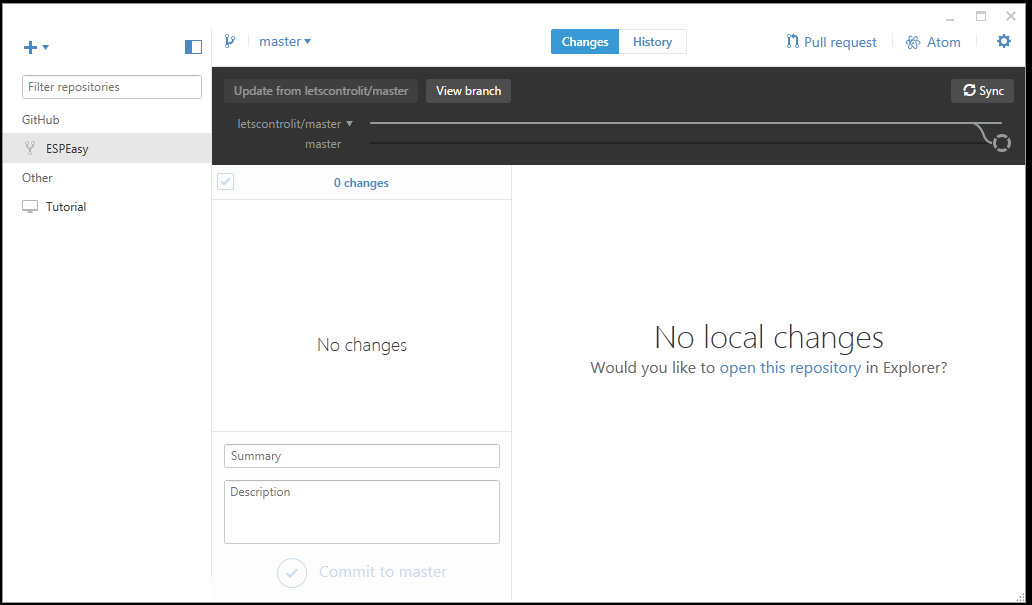Viewport: 1032px width, 605px height.
Task: Close the window
Action: click(1010, 16)
